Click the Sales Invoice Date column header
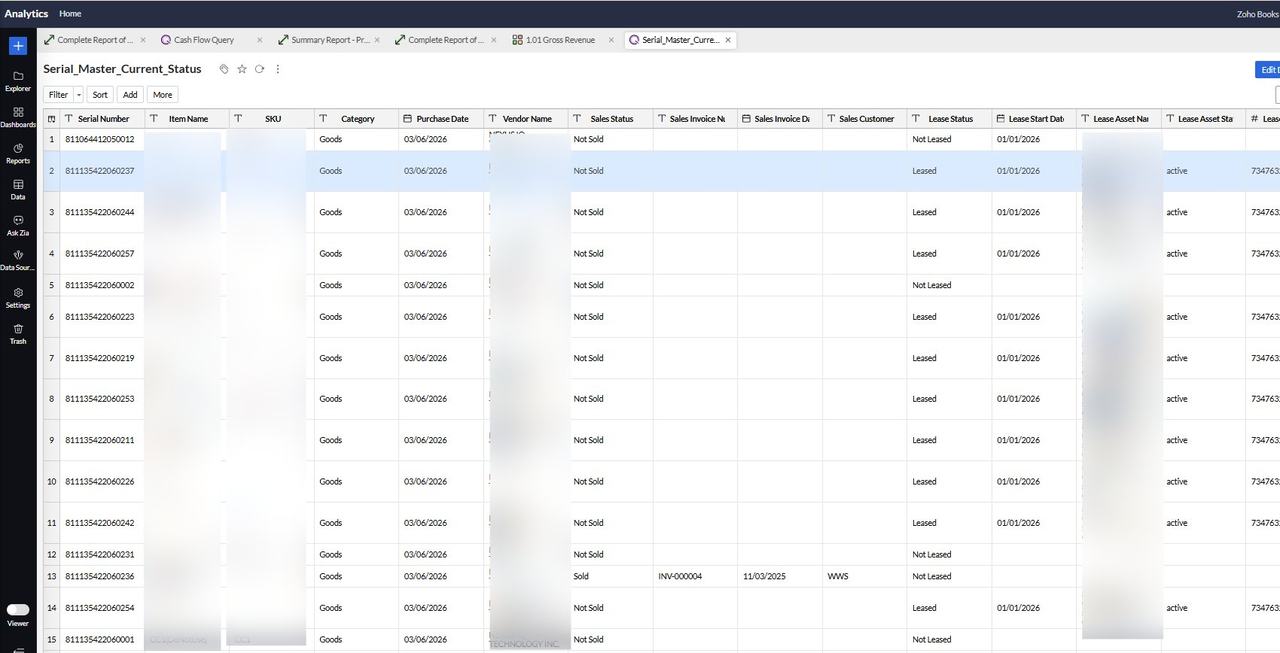Viewport: 1280px width, 653px height. coord(780,118)
